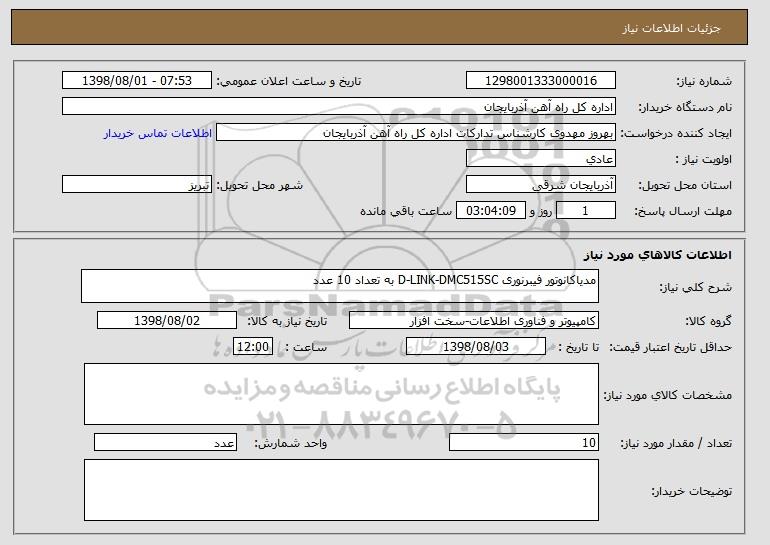770x545 pixels.
Task: Click the label اولویت نیاز
Action: [x=704, y=159]
